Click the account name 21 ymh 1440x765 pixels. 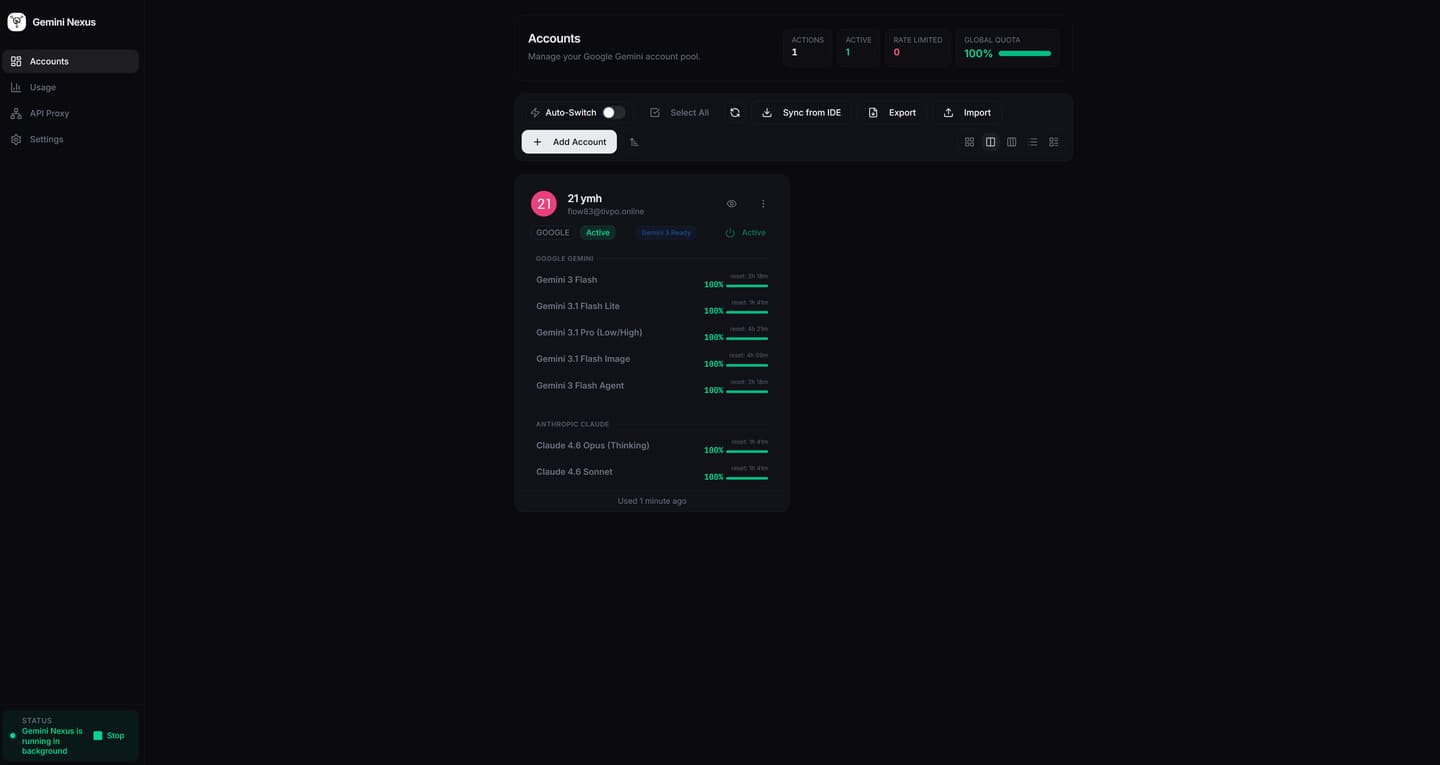tap(585, 198)
